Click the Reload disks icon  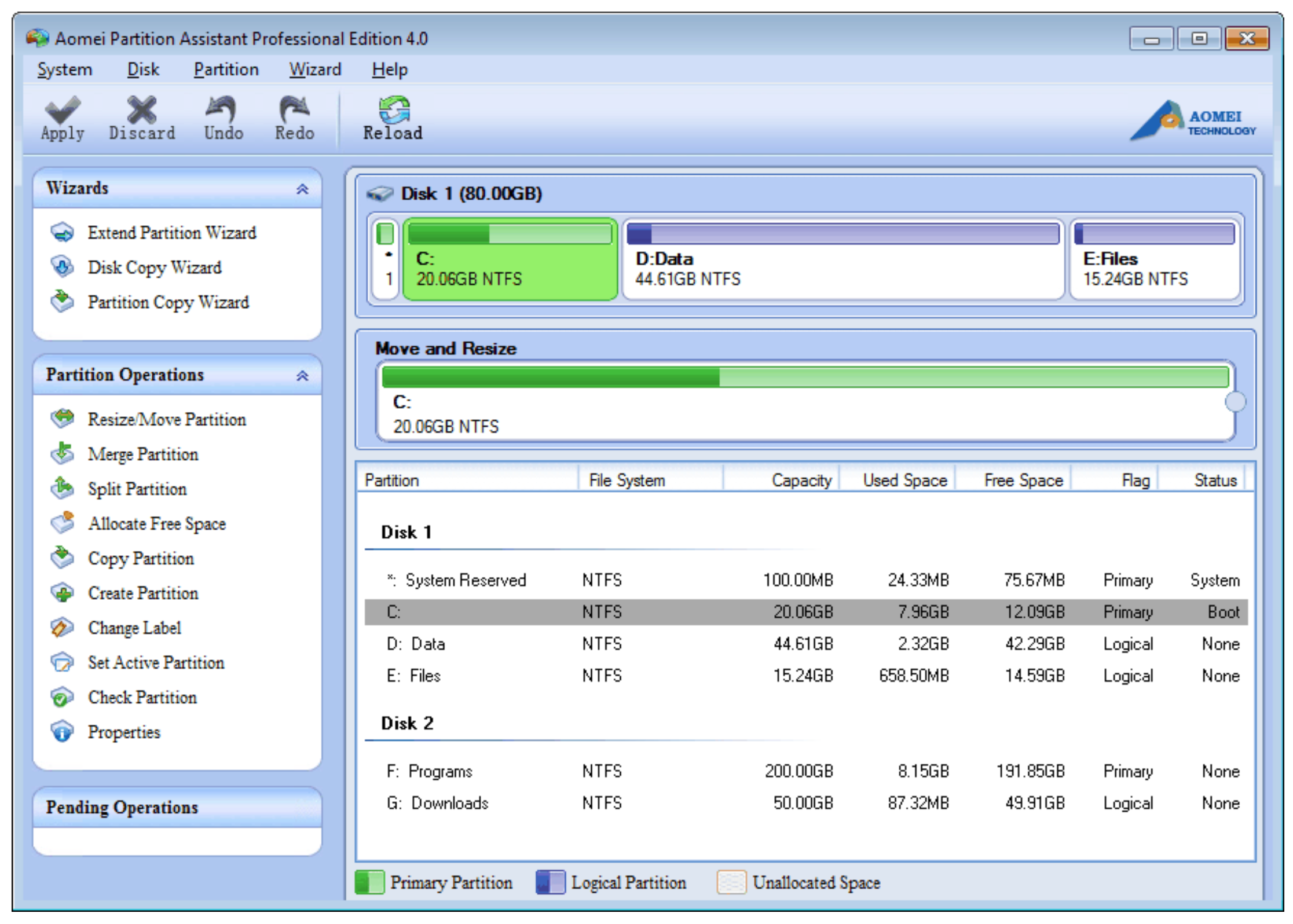coord(393,110)
